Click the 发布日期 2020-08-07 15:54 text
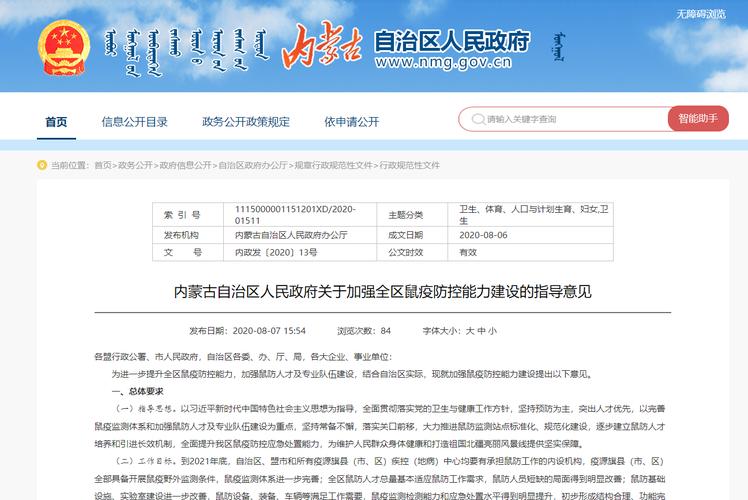 click(247, 331)
